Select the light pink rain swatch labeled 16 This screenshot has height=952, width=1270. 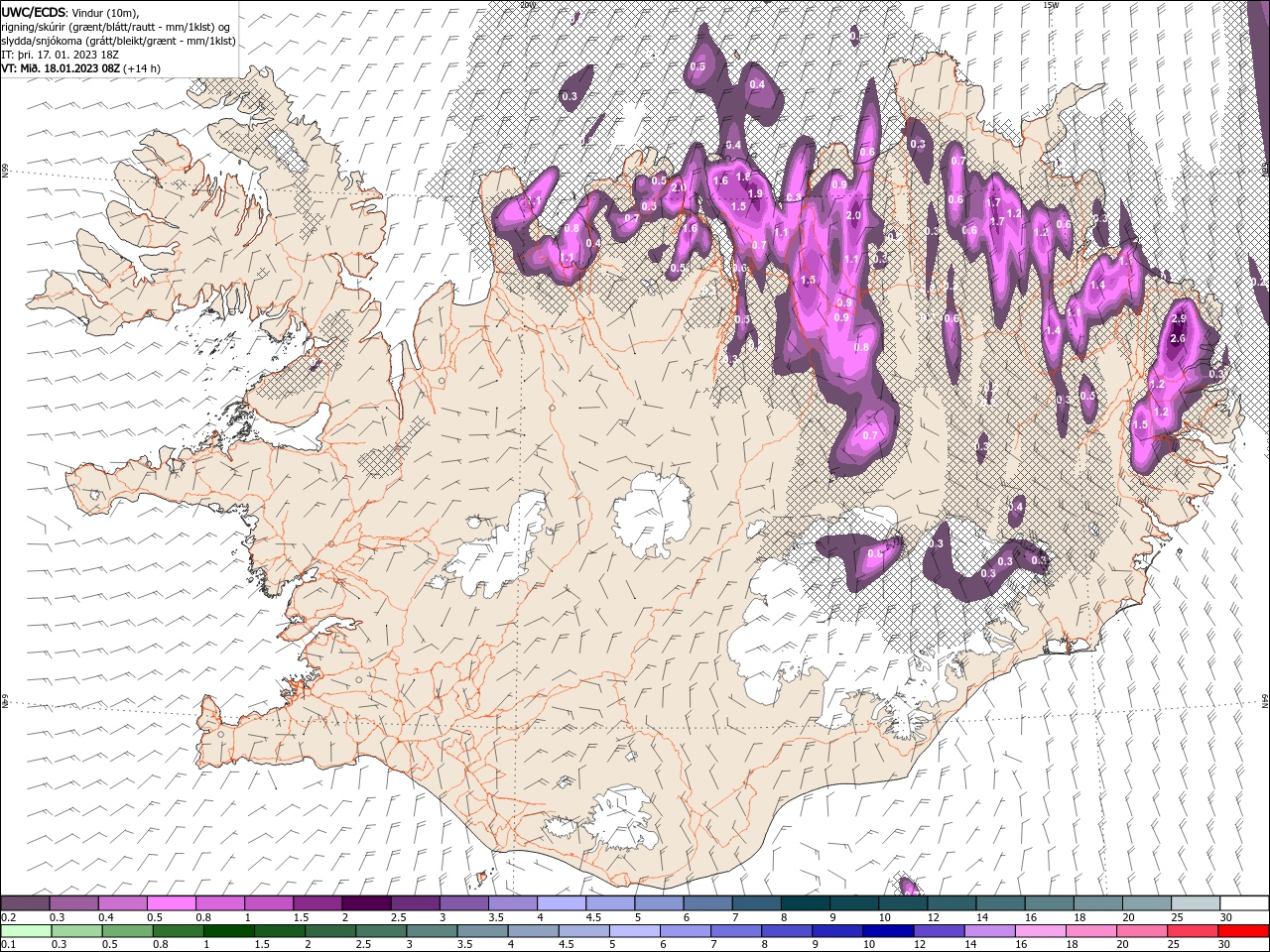(x=1039, y=931)
